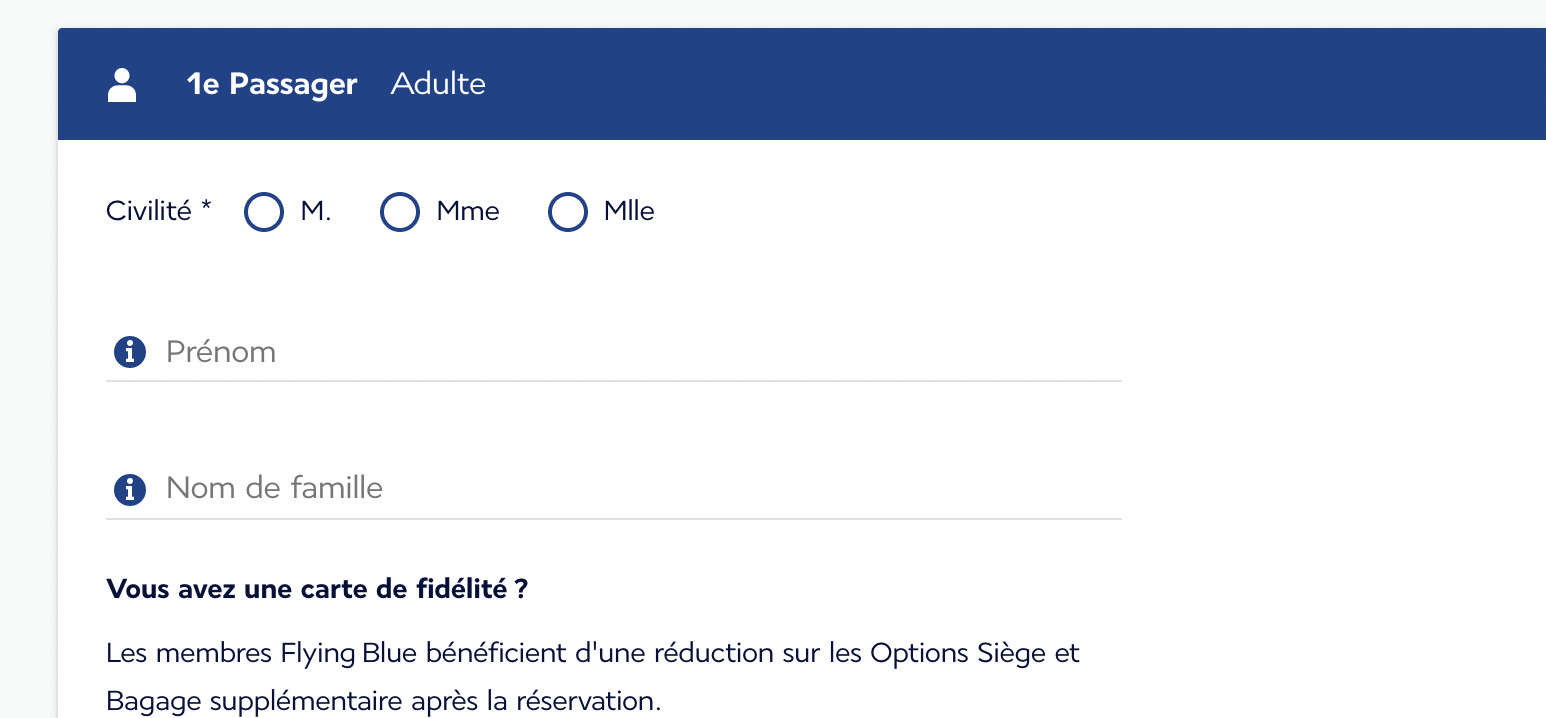Click the "1e Passager" header title
The height and width of the screenshot is (718, 1546).
272,84
